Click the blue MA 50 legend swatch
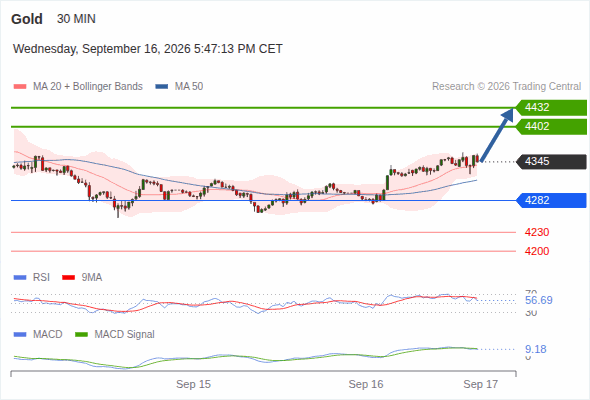 [x=162, y=87]
